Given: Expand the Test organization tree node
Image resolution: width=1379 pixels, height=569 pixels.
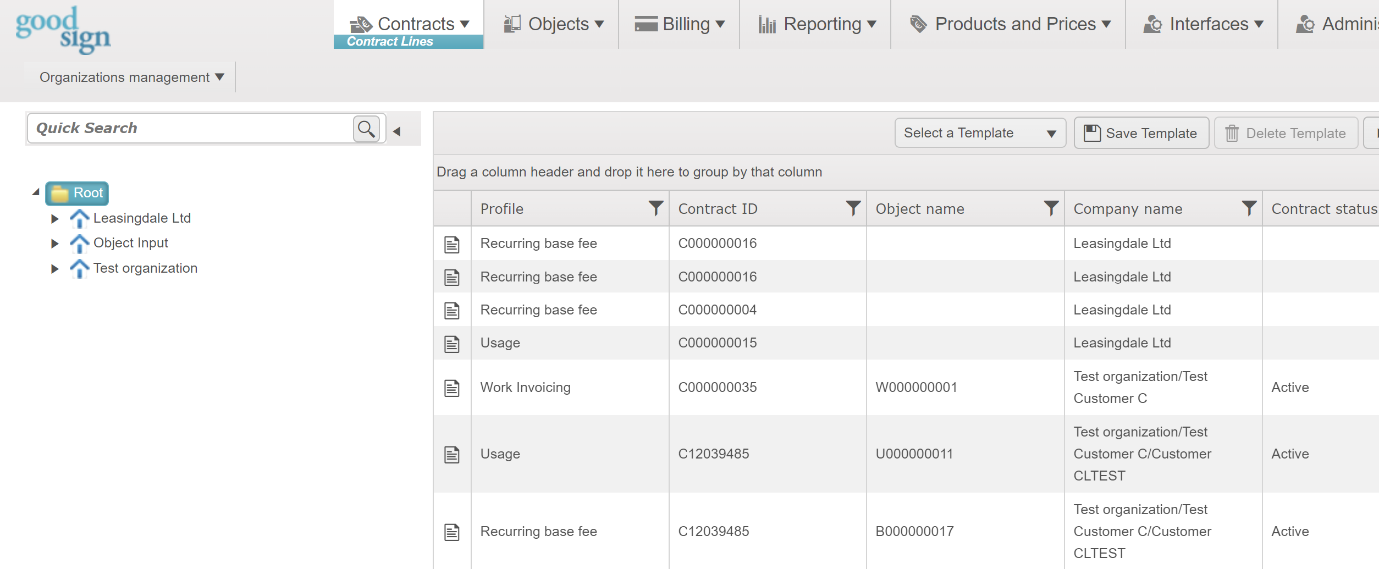Looking at the screenshot, I should pyautogui.click(x=55, y=268).
